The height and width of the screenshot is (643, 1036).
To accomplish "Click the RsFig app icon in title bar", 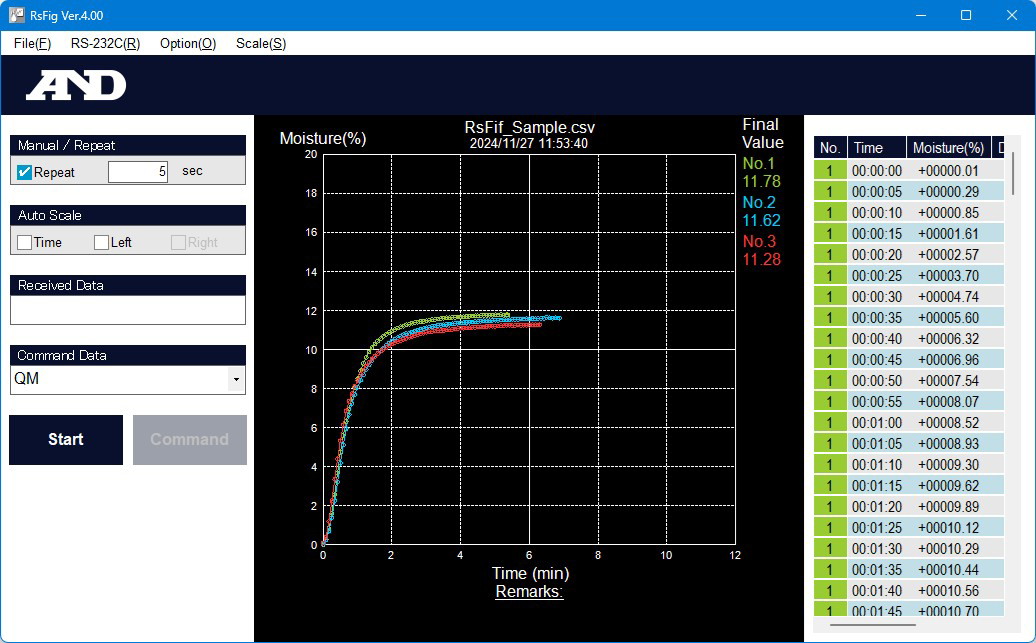I will coord(16,15).
